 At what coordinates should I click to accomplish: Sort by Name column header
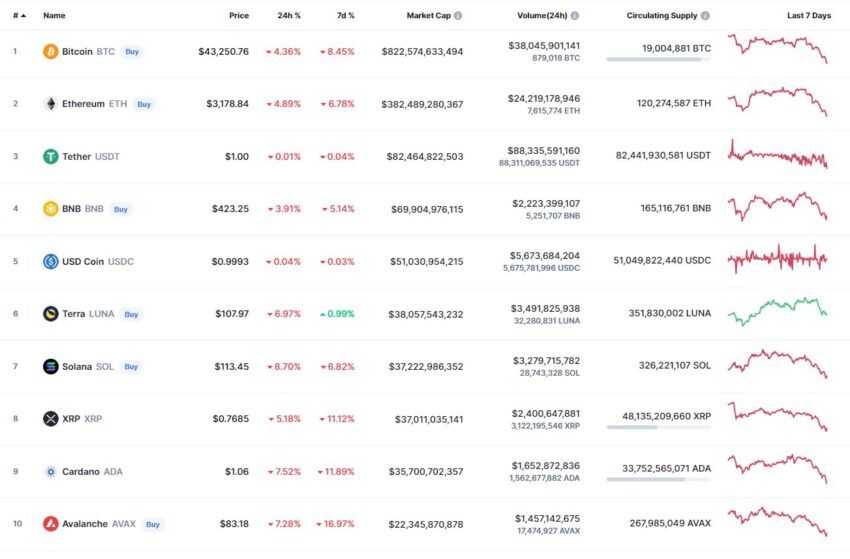coord(54,16)
